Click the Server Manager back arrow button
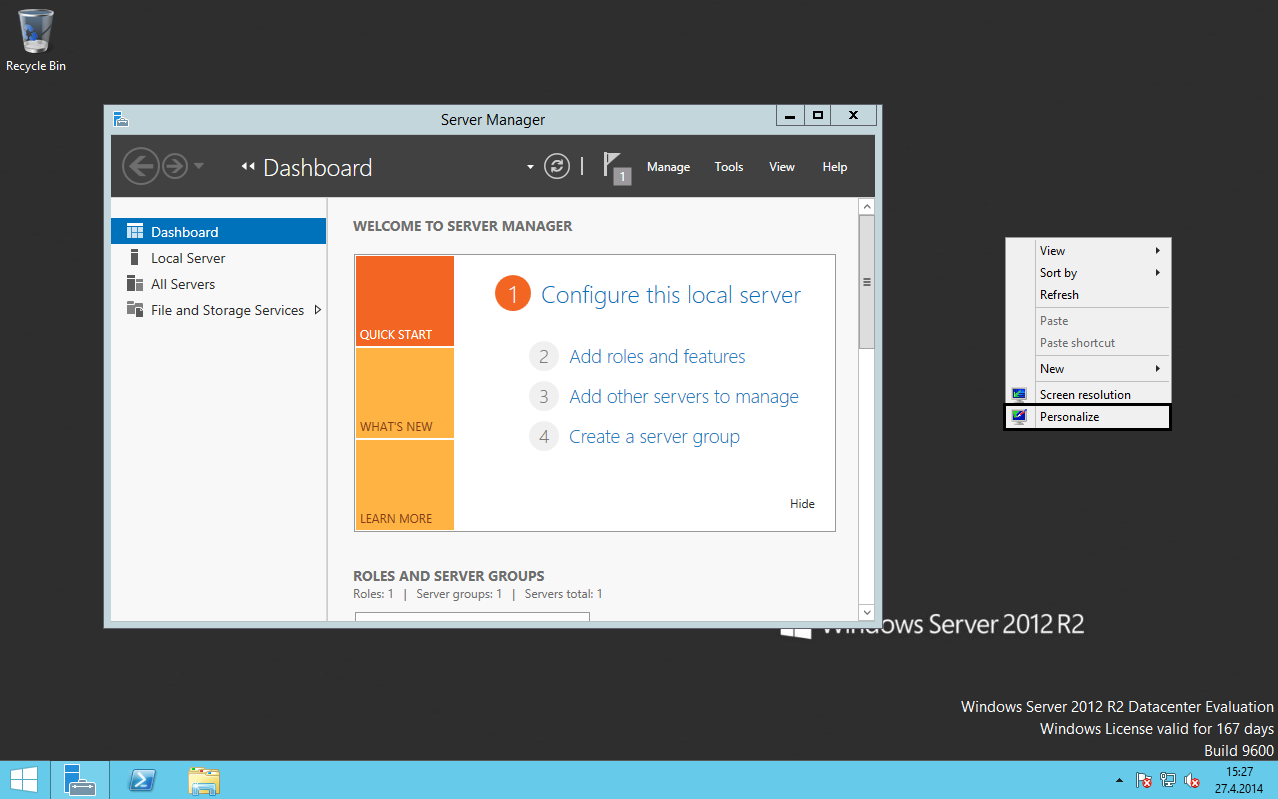Image resolution: width=1278 pixels, height=799 pixels. 141,166
